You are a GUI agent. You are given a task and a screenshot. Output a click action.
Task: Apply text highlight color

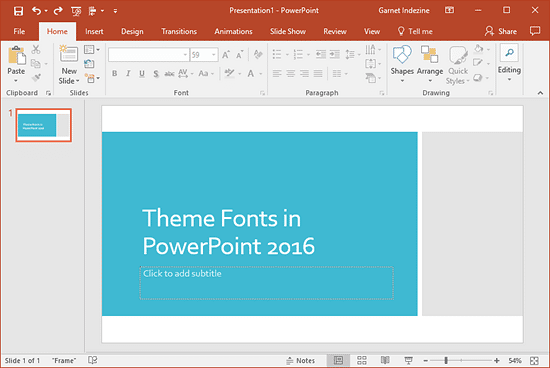(229, 73)
